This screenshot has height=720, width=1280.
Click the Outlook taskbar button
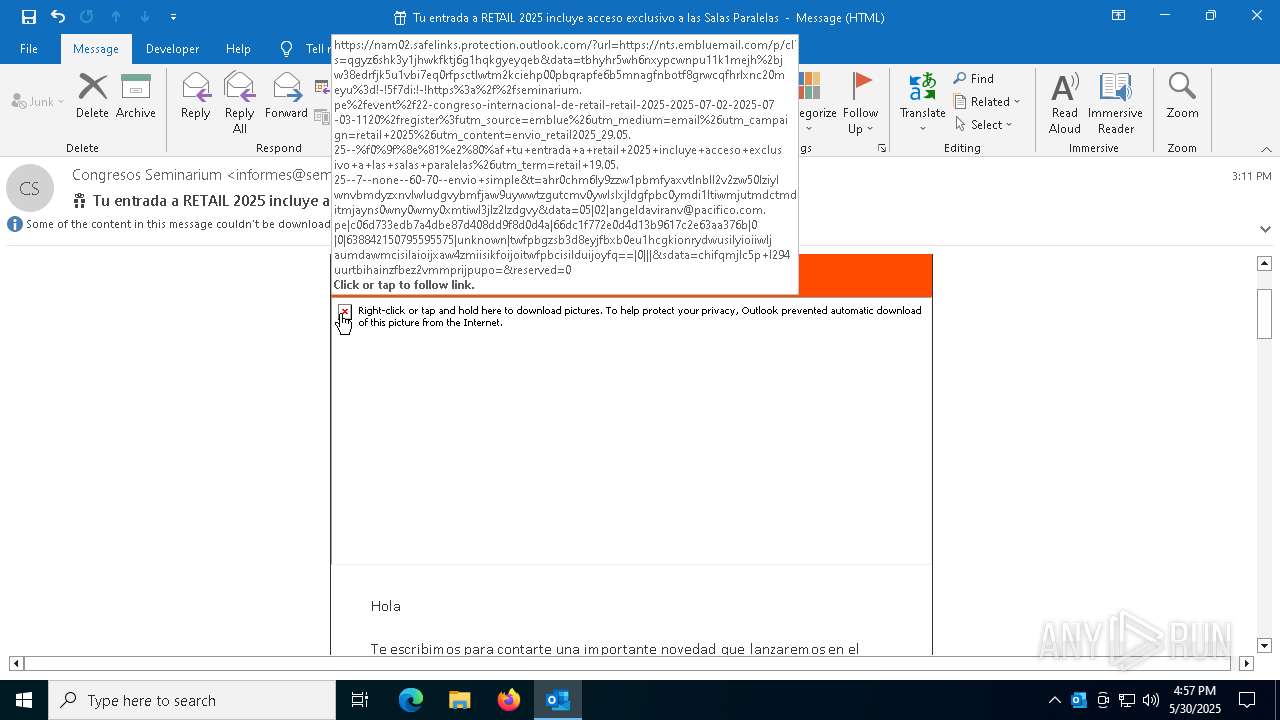coord(557,700)
